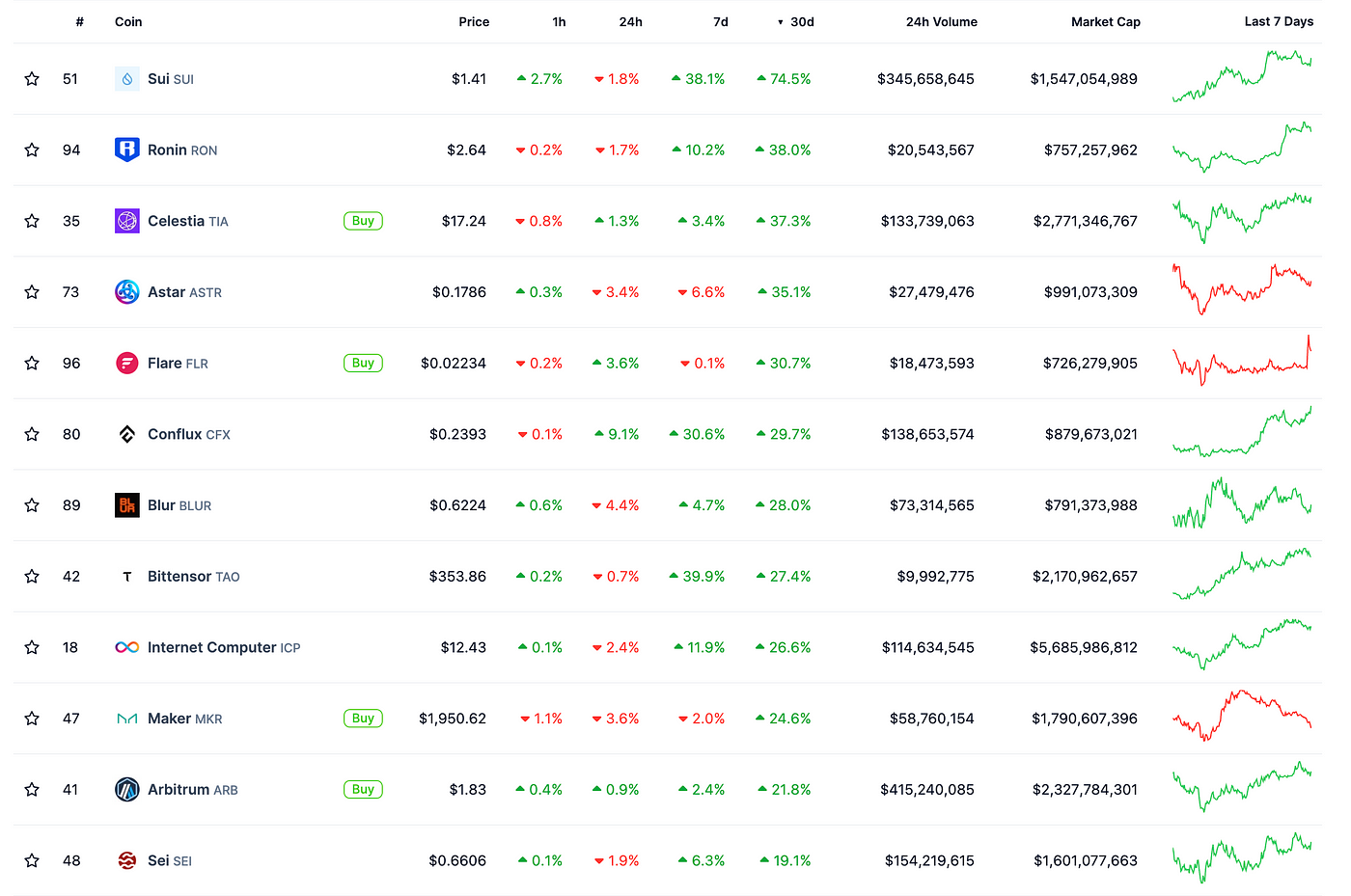Star the Sei row
Viewport: 1351px width, 896px height.
click(x=32, y=860)
